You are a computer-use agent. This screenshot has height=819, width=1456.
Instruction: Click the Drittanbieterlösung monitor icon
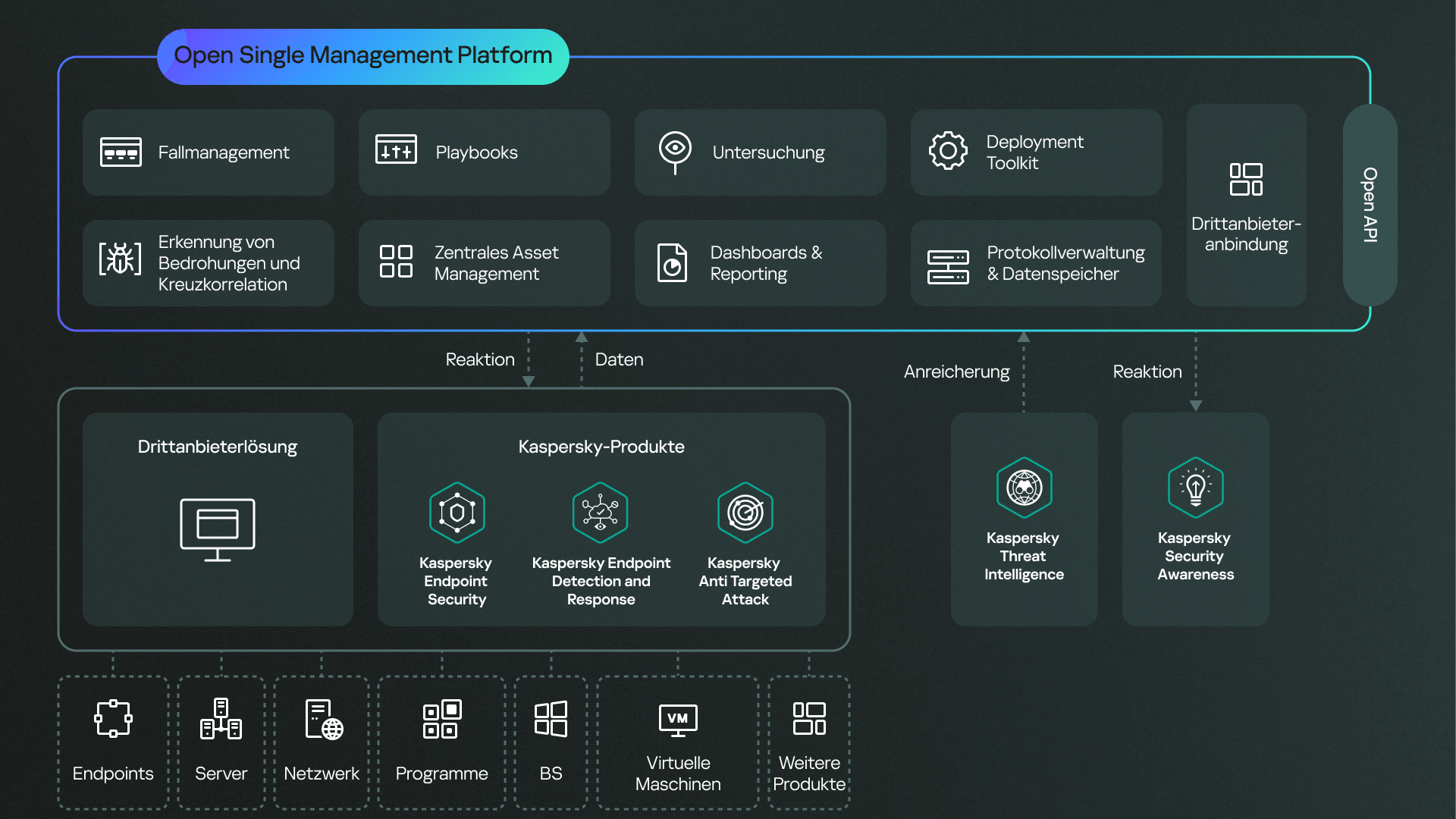pyautogui.click(x=218, y=529)
